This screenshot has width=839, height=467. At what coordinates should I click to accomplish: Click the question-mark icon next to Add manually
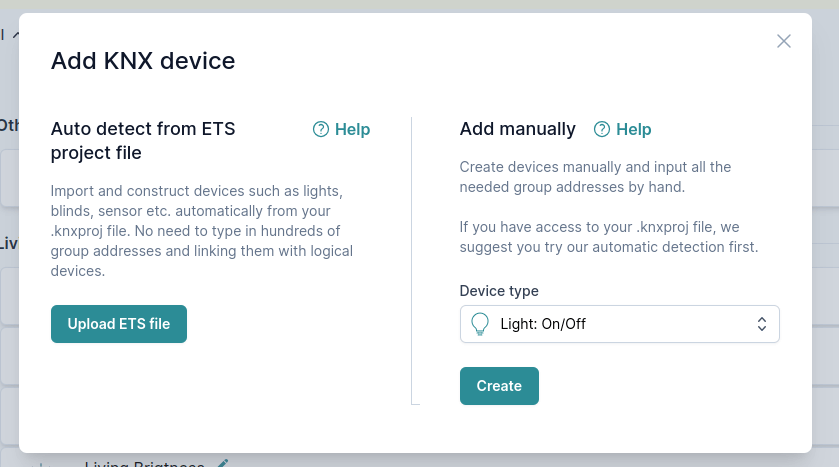pos(602,129)
